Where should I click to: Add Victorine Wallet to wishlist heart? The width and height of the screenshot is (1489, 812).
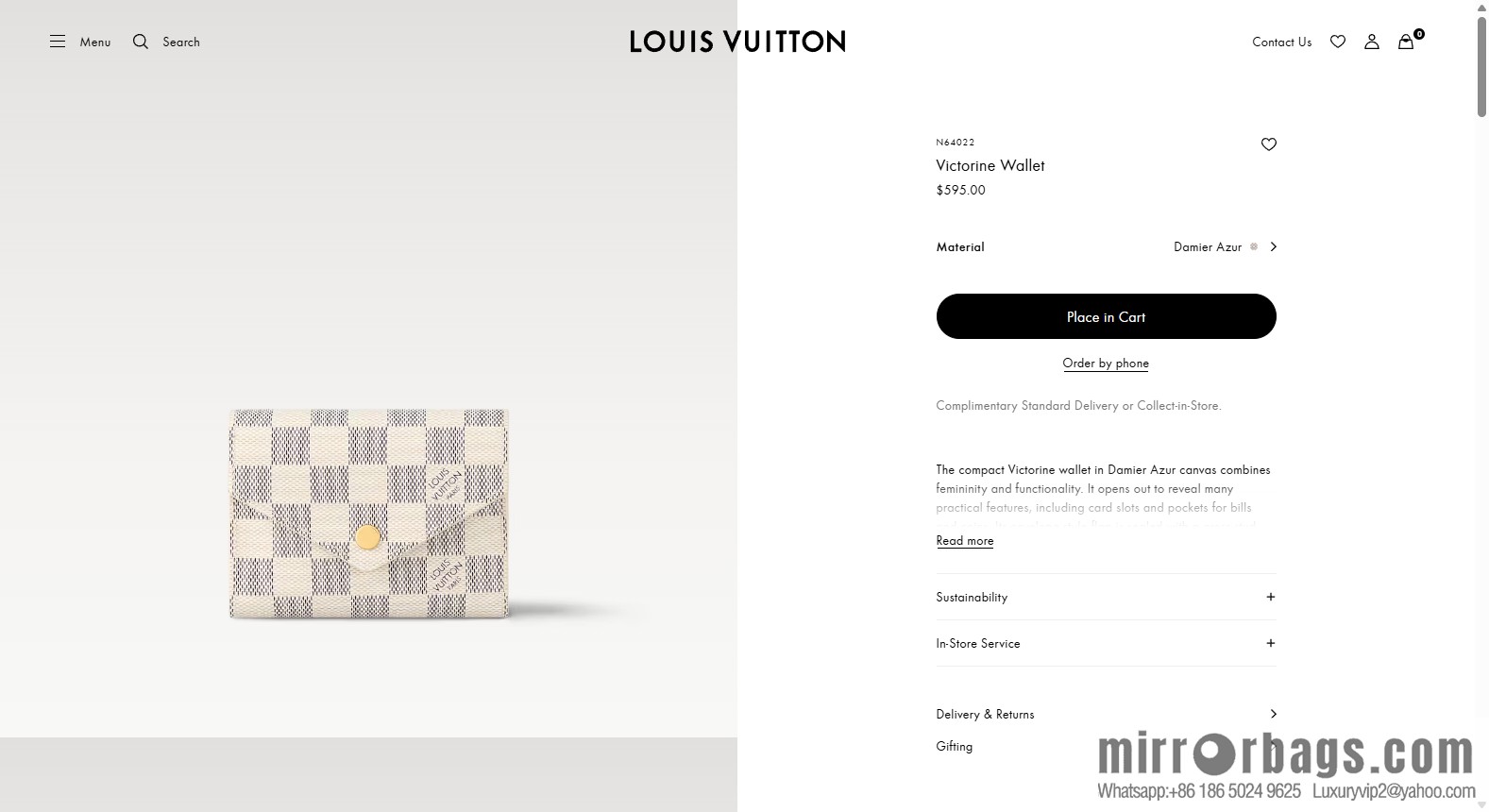[1269, 144]
